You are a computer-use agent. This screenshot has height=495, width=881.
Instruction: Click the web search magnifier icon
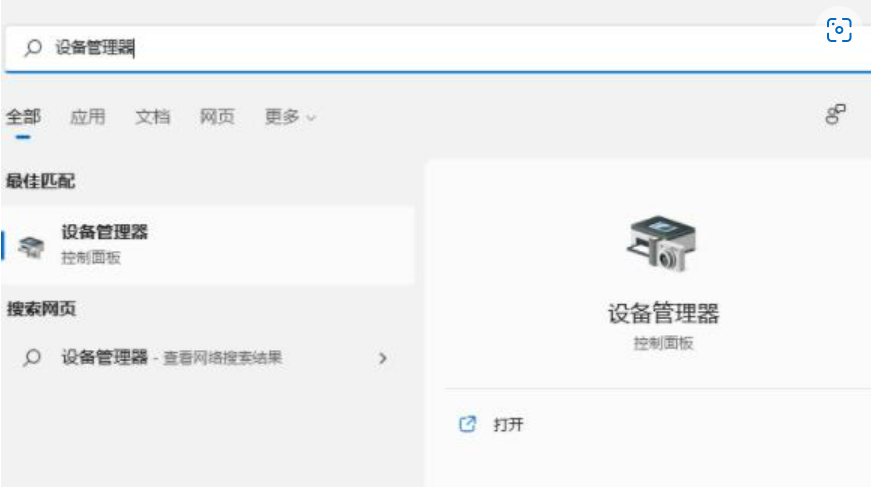[32, 357]
